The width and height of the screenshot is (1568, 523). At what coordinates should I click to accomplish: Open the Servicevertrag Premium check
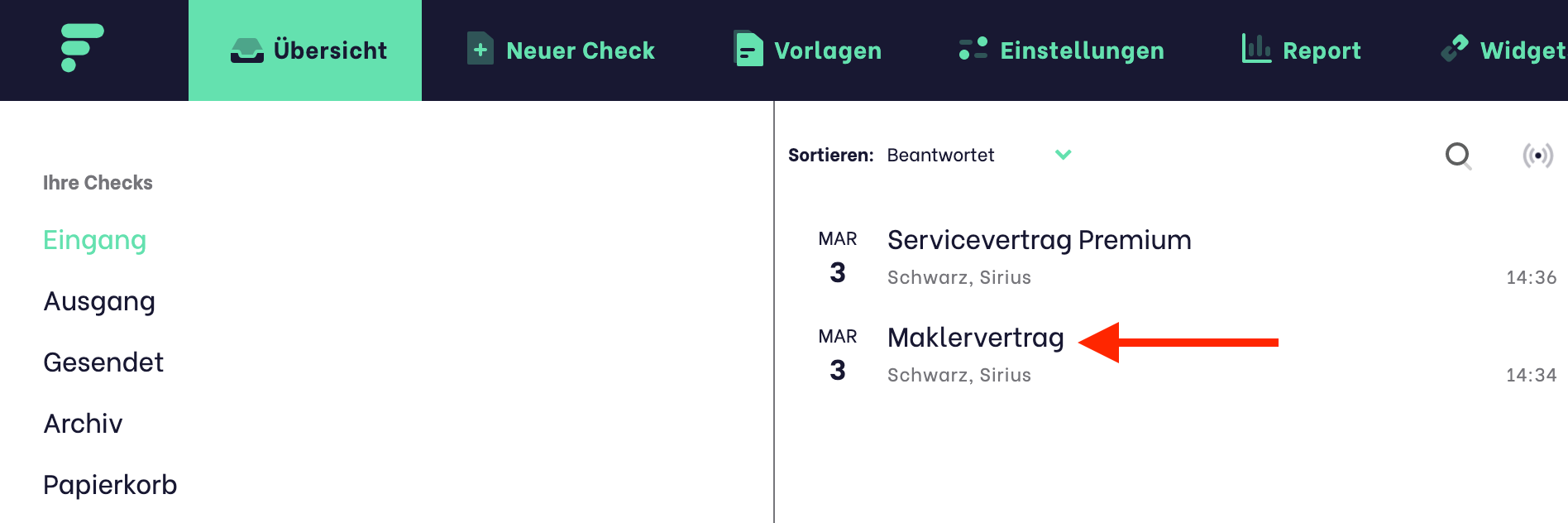tap(1039, 240)
